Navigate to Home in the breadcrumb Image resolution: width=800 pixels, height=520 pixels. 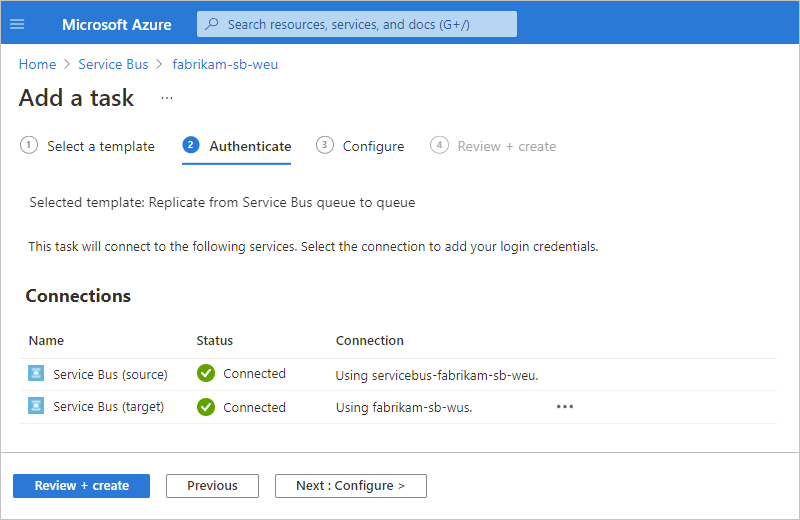[x=37, y=64]
